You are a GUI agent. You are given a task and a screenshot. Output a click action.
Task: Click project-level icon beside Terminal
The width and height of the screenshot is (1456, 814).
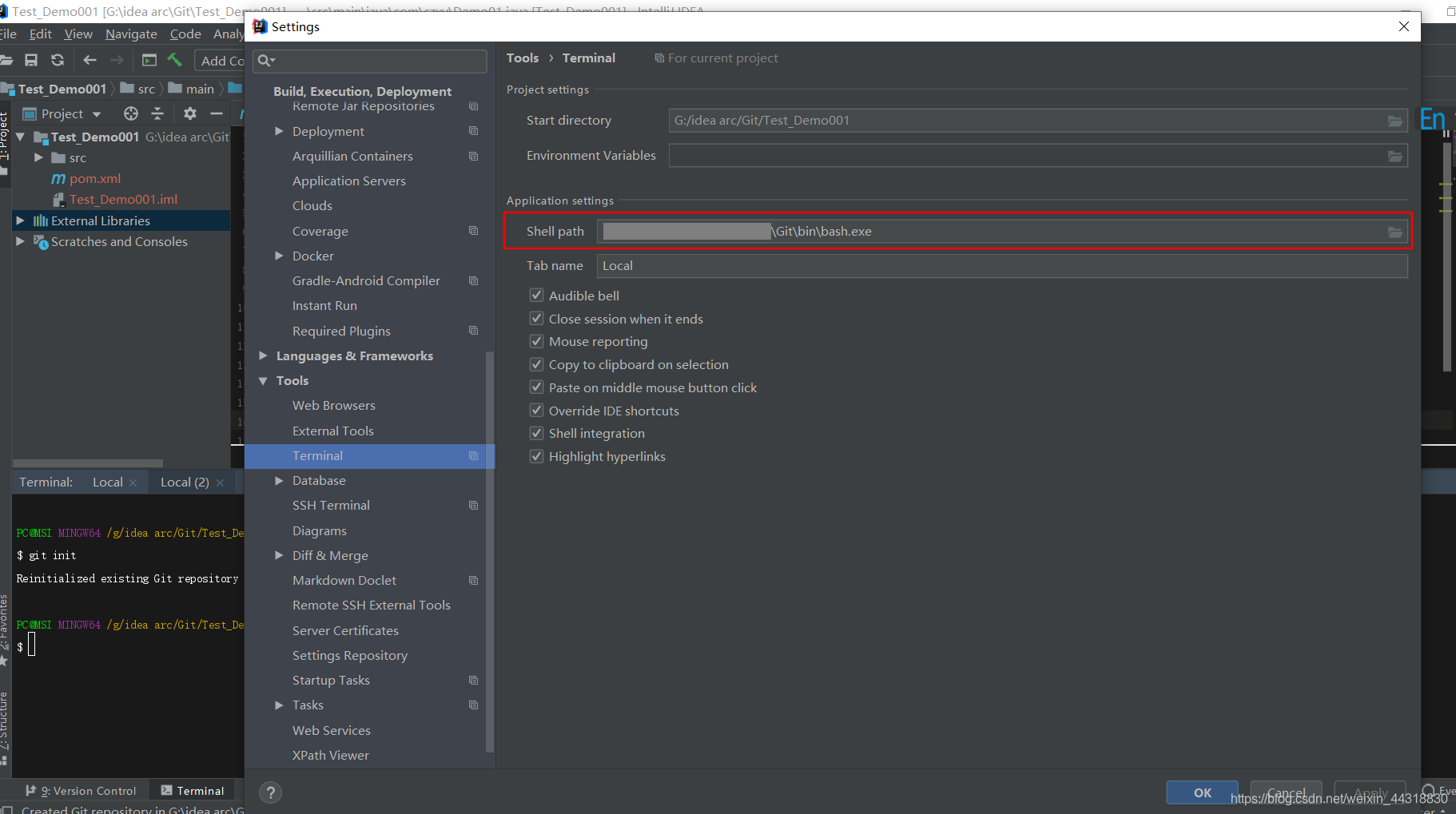coord(473,455)
